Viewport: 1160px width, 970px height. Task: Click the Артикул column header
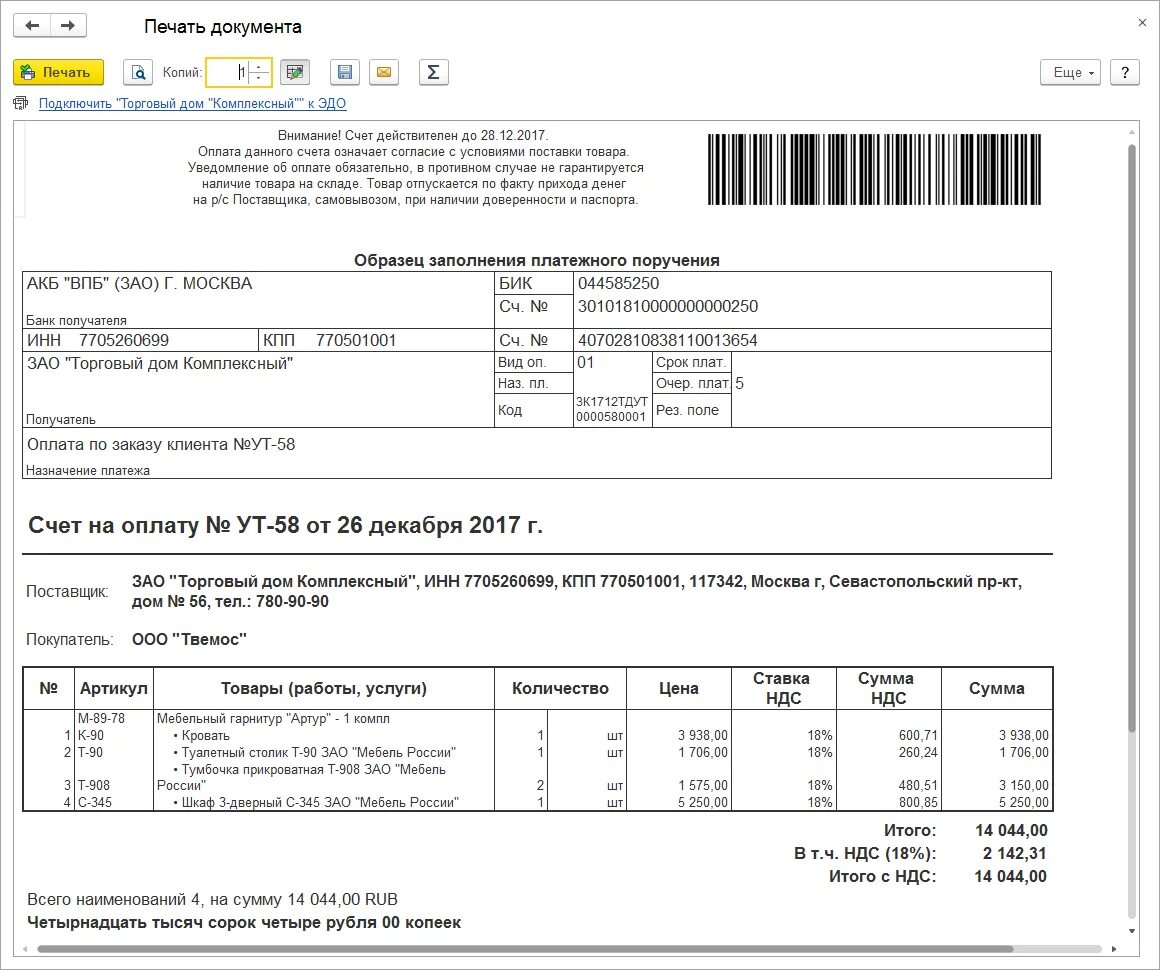tap(114, 688)
